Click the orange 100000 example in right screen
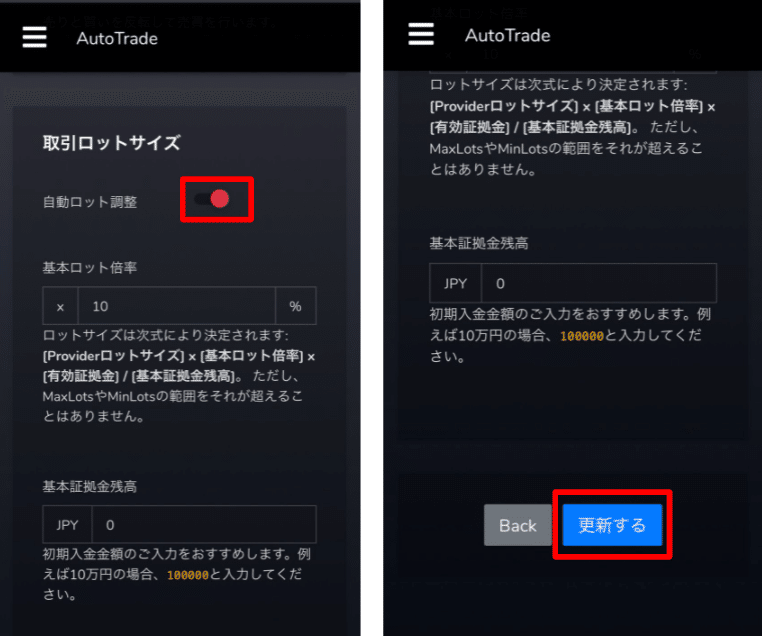 (582, 336)
